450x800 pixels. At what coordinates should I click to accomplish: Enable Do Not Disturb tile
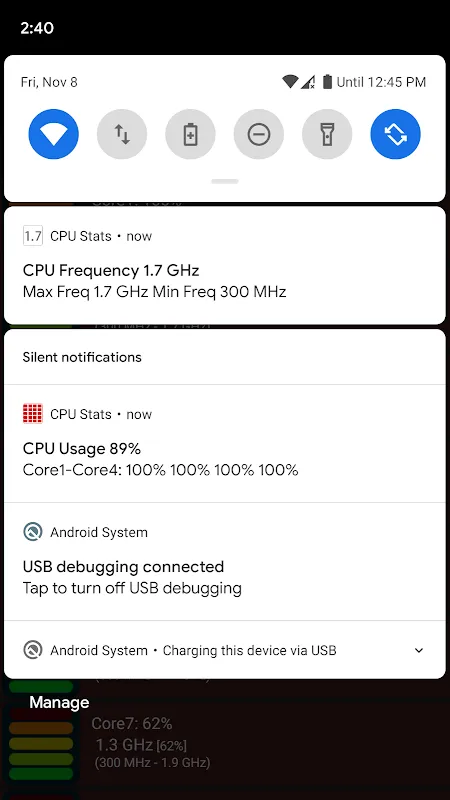(259, 134)
